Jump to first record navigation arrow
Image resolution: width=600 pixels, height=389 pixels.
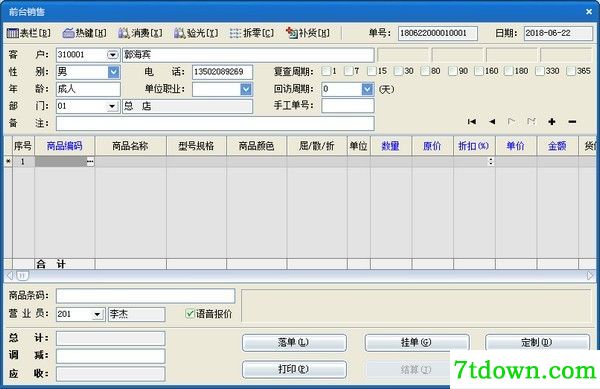click(x=472, y=122)
